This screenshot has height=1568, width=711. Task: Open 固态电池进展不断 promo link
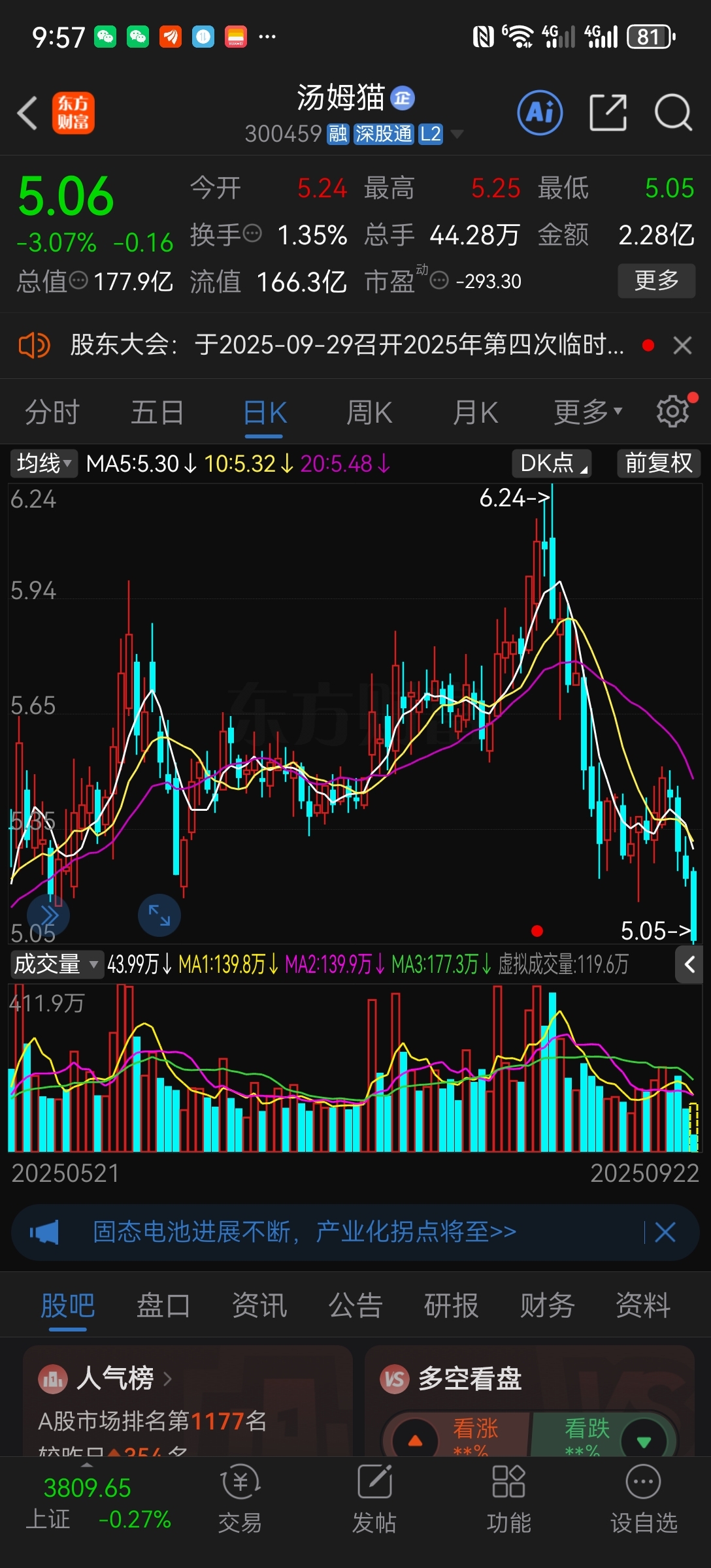305,1232
